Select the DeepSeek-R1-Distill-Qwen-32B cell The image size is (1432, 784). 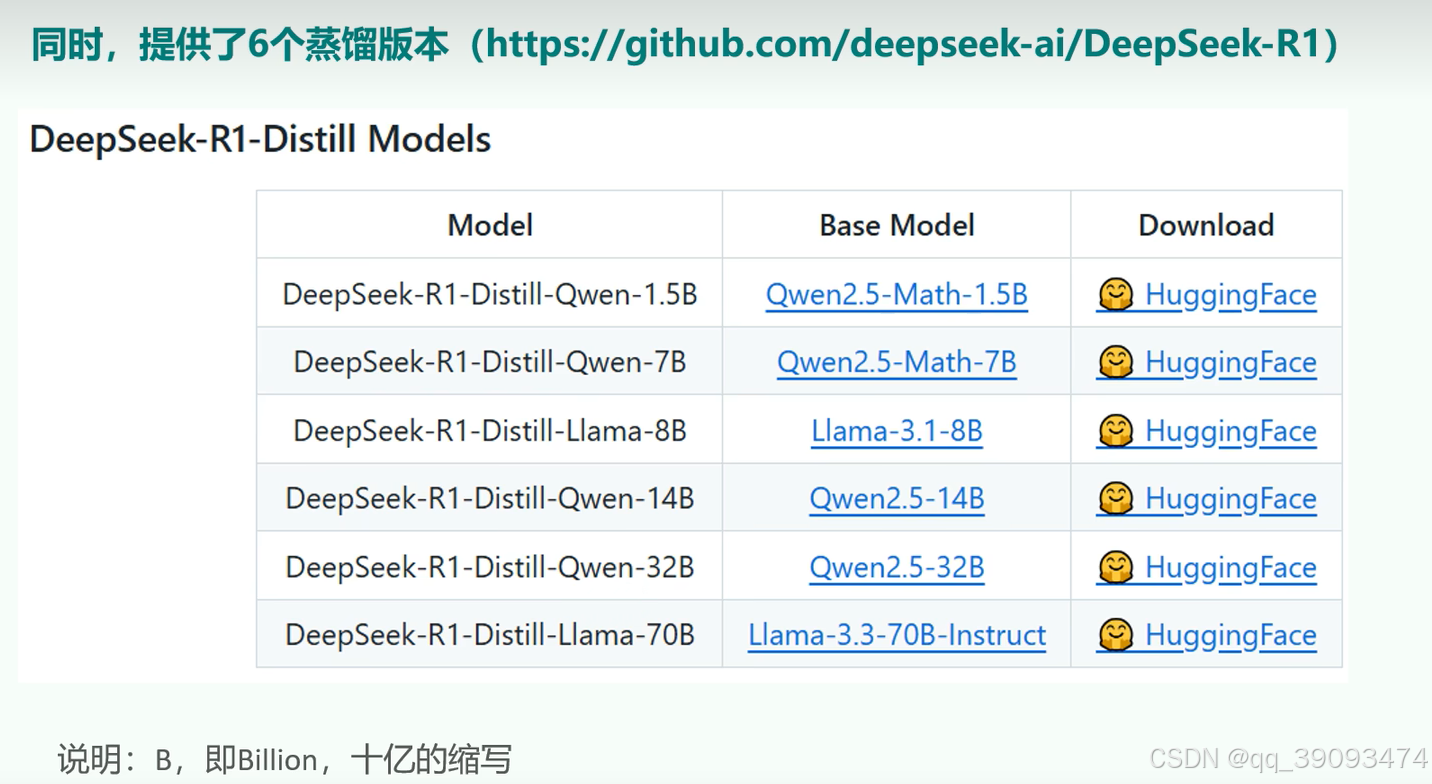point(490,565)
